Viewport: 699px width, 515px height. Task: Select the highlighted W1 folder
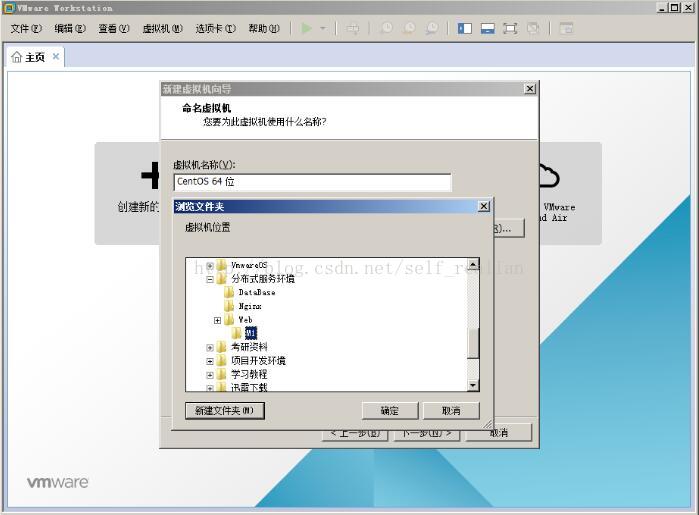251,333
